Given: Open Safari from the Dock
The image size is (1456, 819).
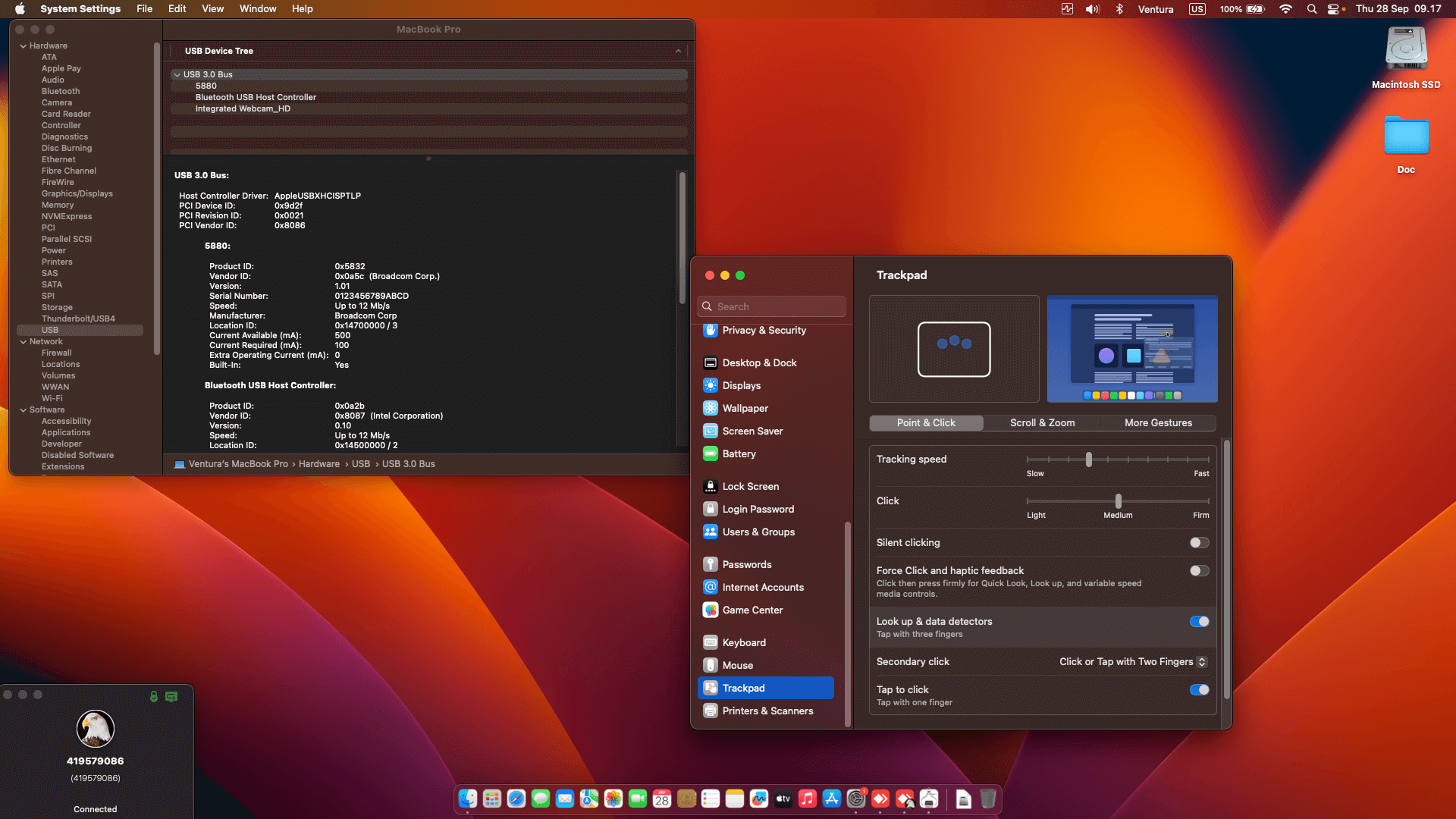Looking at the screenshot, I should tap(516, 799).
